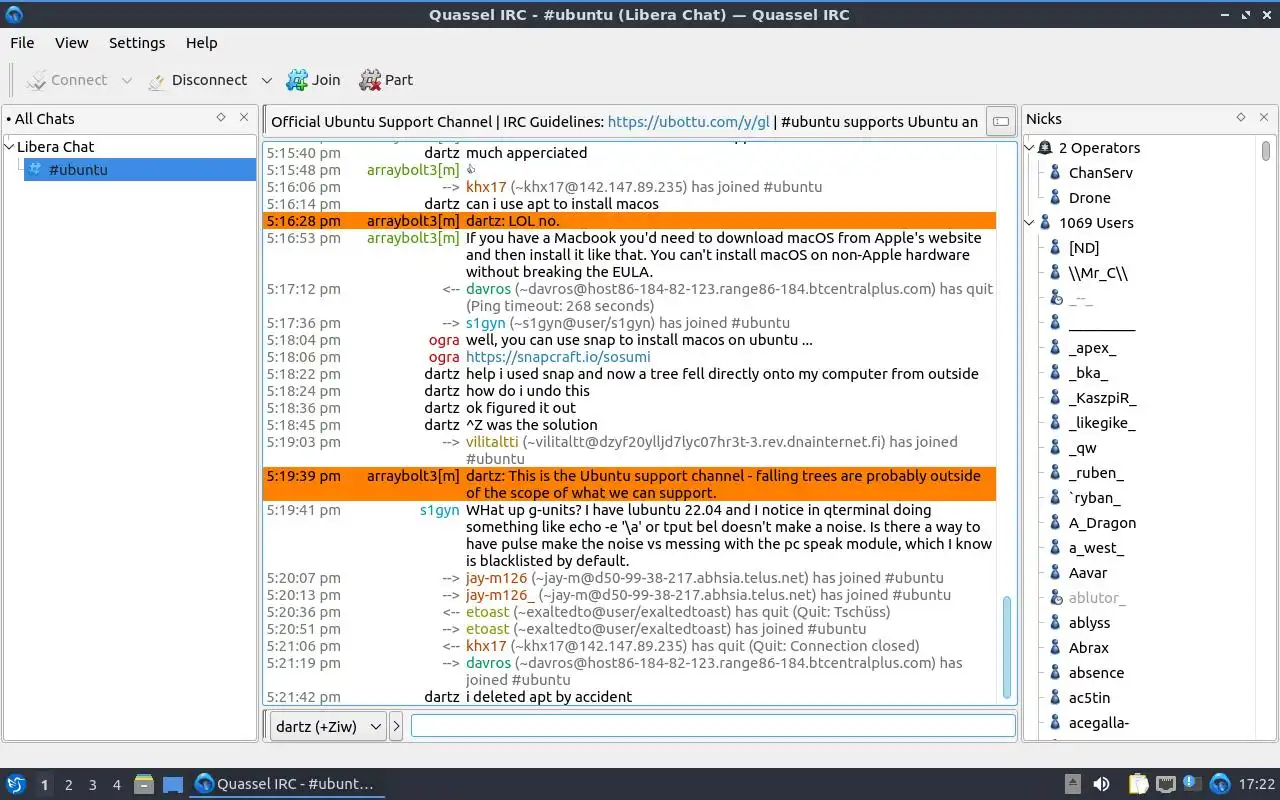Click the Quassel IRC taskbar window button
1280x800 pixels.
pyautogui.click(x=286, y=785)
